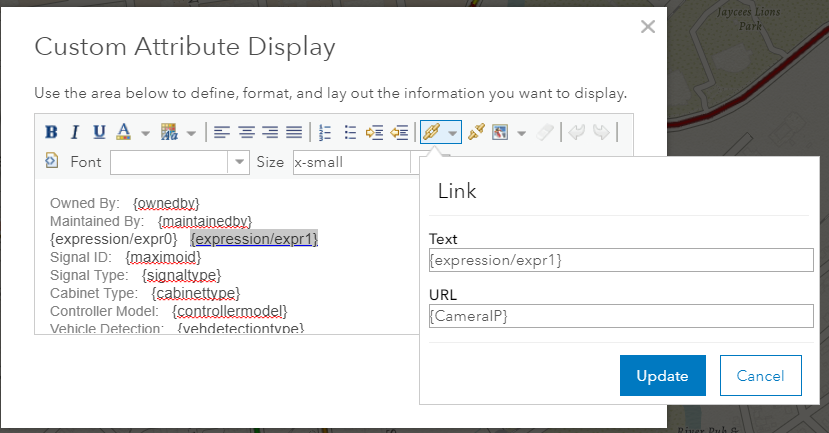Click the background highlight color icon
Viewport: 829px width, 433px height.
click(167, 132)
